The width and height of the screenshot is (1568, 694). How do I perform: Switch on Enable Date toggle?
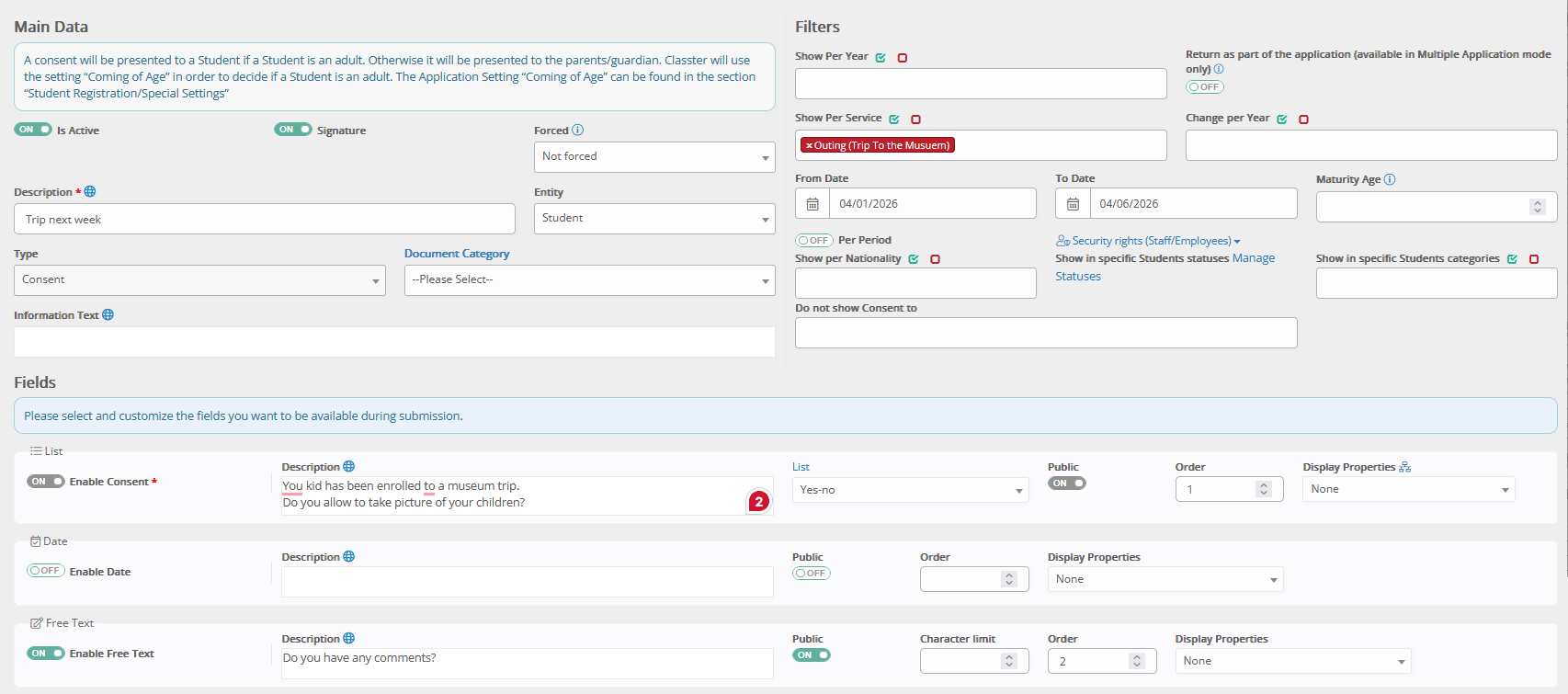tap(45, 571)
